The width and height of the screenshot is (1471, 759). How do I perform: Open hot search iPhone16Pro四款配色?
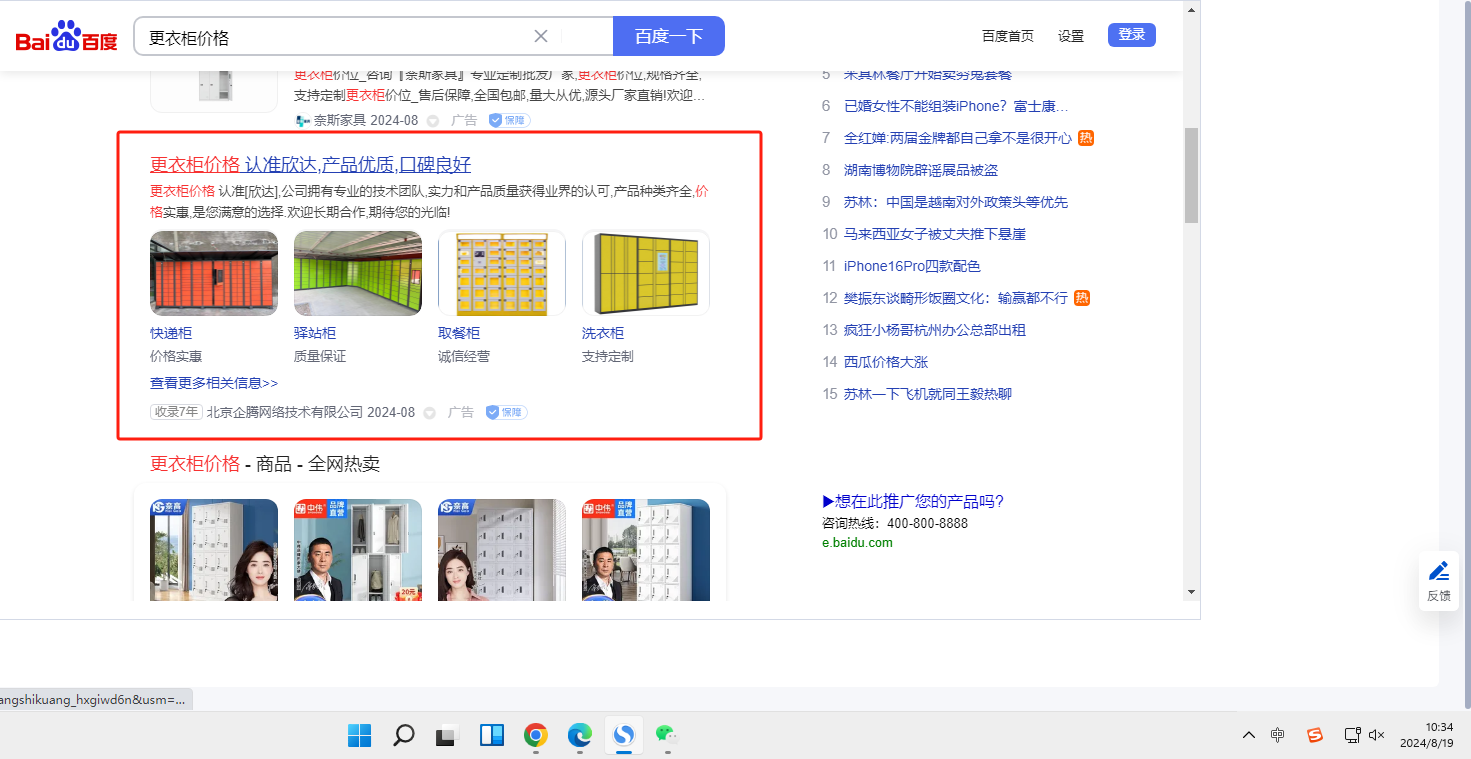pyautogui.click(x=912, y=266)
